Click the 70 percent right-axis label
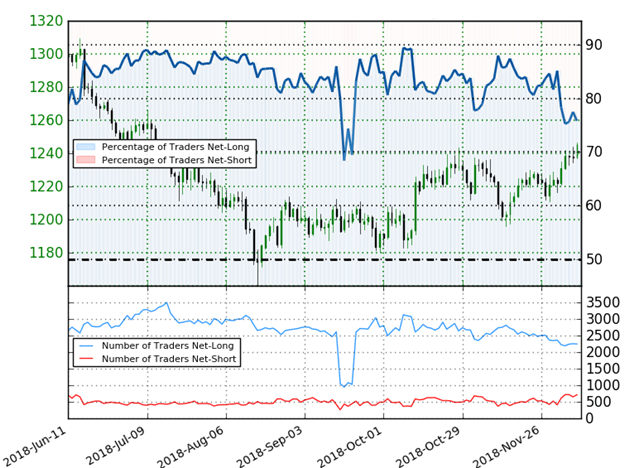 [x=594, y=152]
